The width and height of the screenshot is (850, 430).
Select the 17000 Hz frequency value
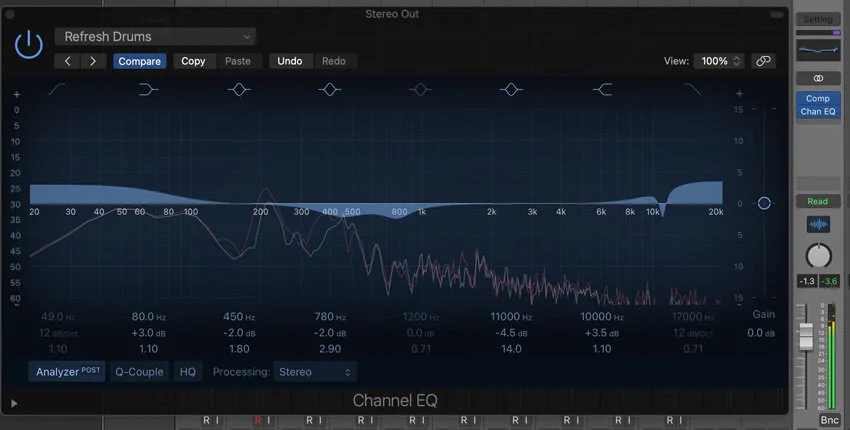[692, 317]
